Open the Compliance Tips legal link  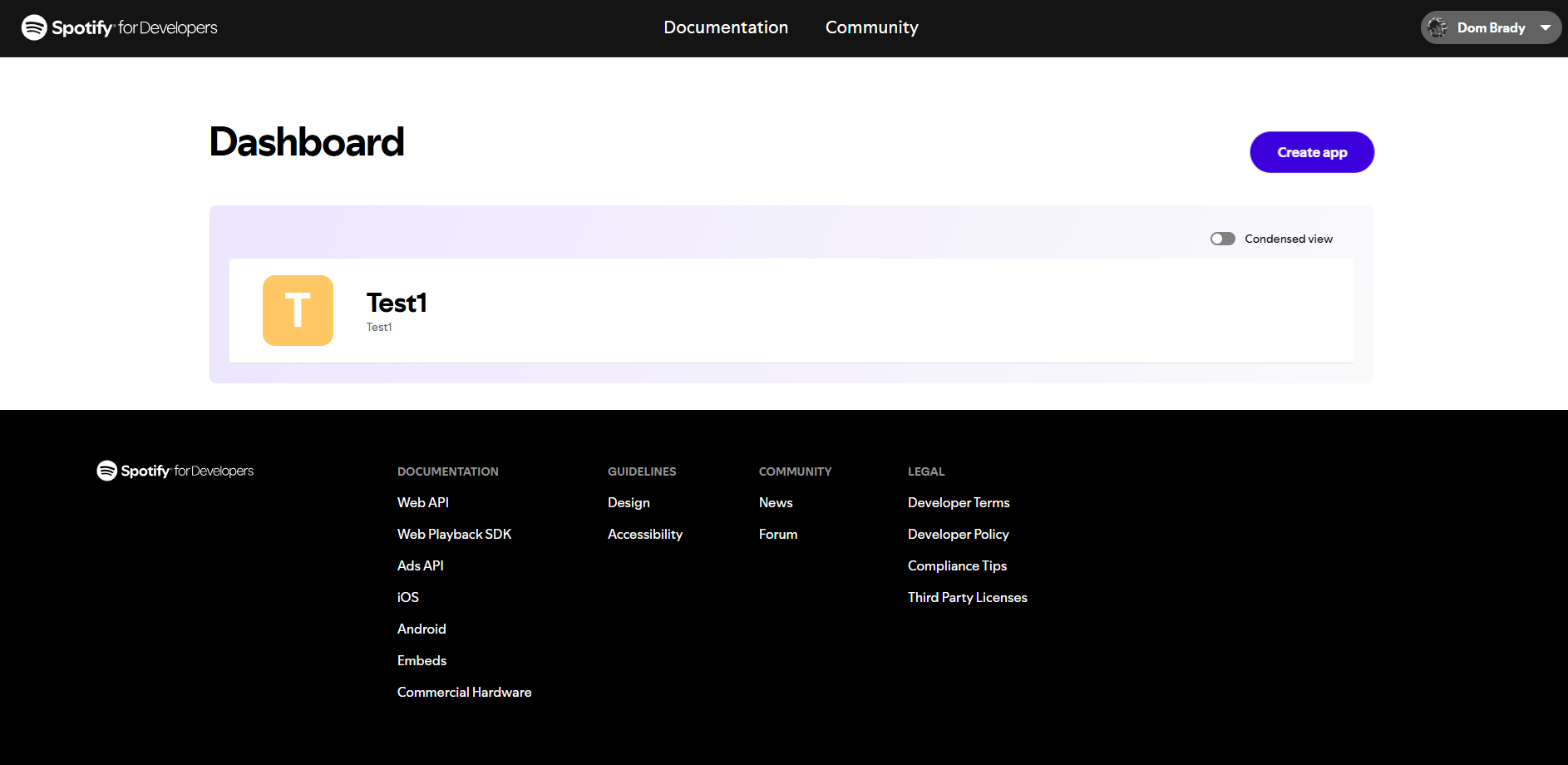[957, 565]
